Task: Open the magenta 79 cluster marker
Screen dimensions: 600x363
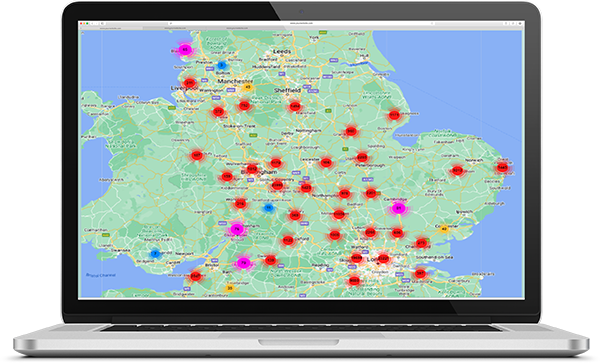Action: point(243,263)
